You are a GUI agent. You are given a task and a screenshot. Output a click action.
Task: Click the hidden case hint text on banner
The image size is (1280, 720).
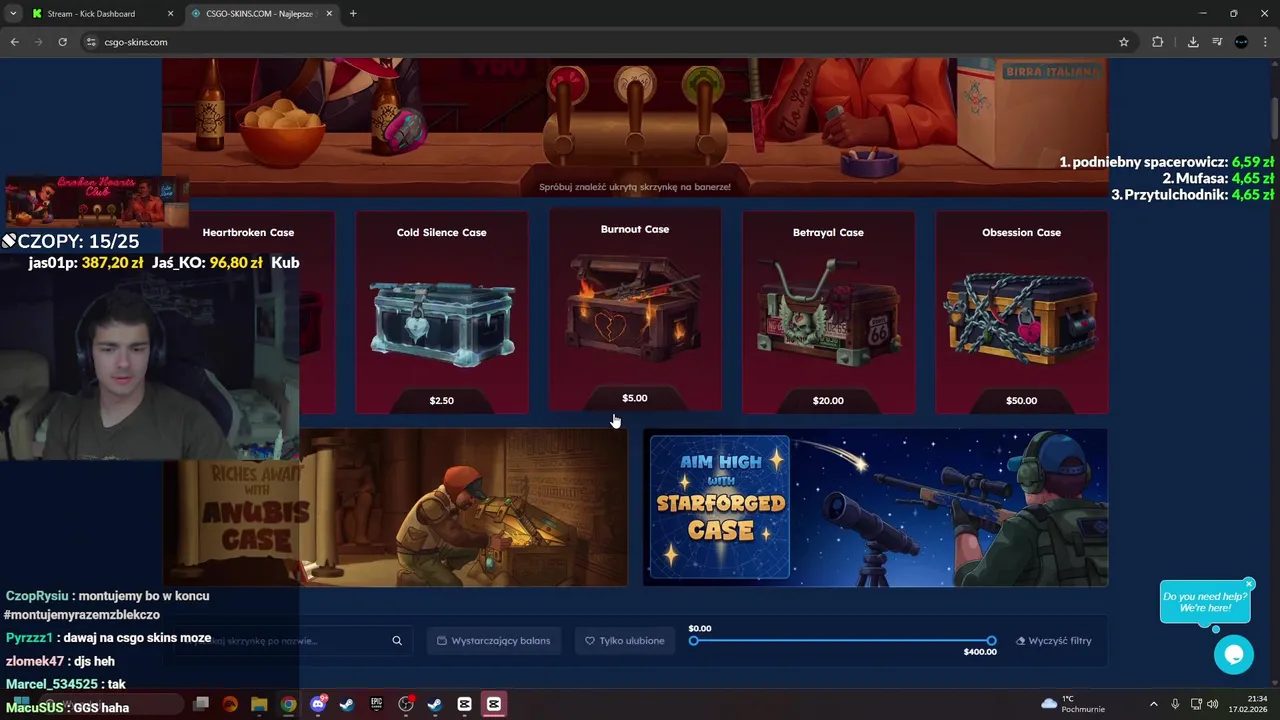point(635,187)
